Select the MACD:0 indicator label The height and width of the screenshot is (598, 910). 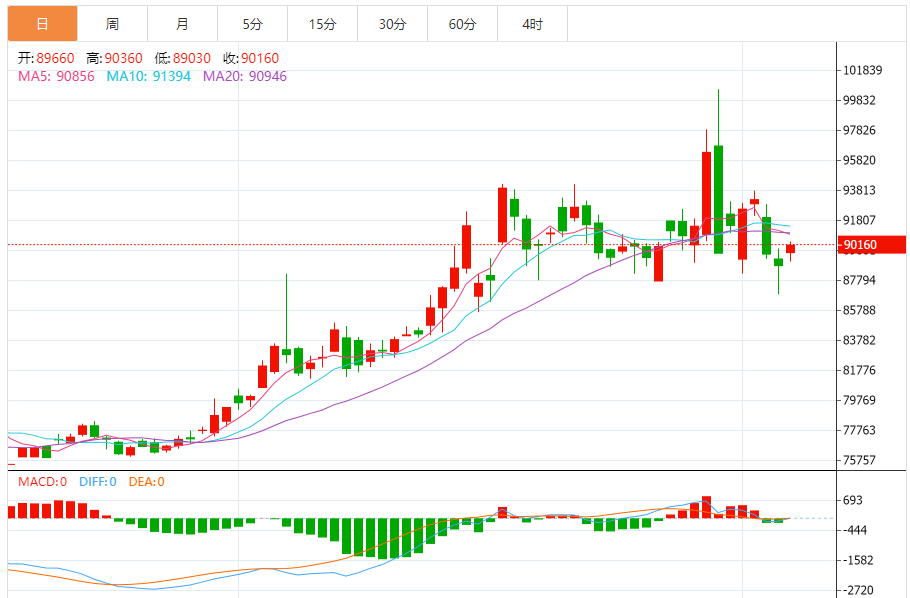[43, 482]
